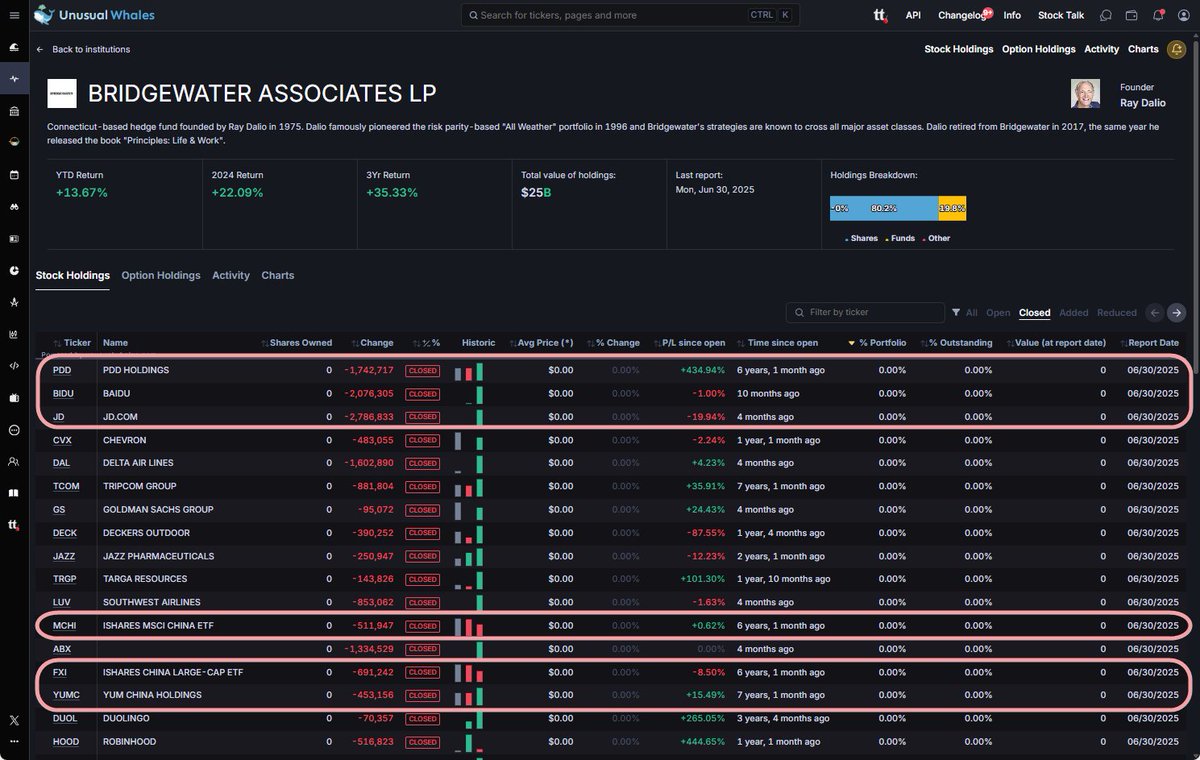The width and height of the screenshot is (1200, 760).
Task: Click the search tickers field
Action: point(630,15)
